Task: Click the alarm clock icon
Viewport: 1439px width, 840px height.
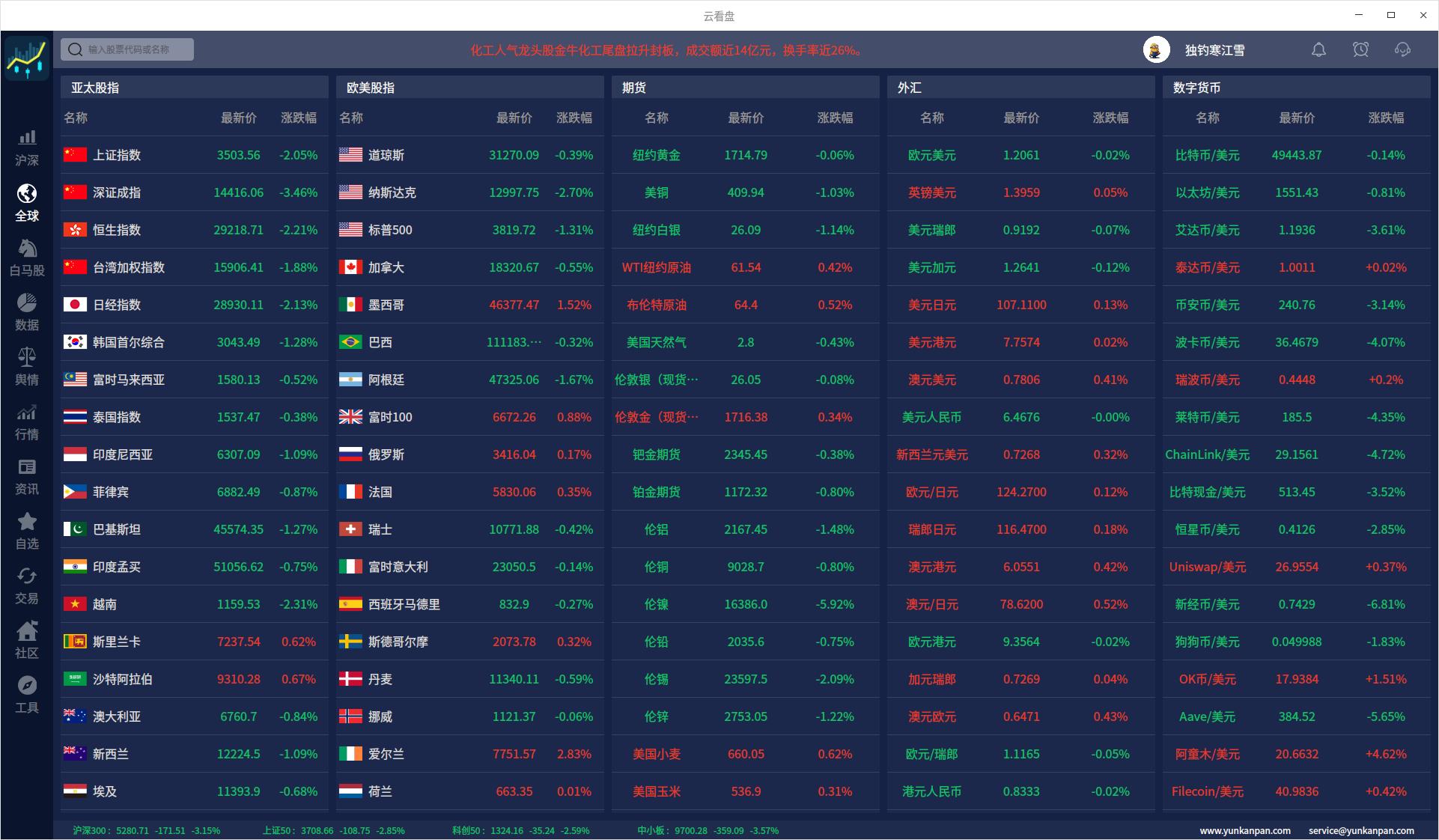Action: pyautogui.click(x=1360, y=50)
